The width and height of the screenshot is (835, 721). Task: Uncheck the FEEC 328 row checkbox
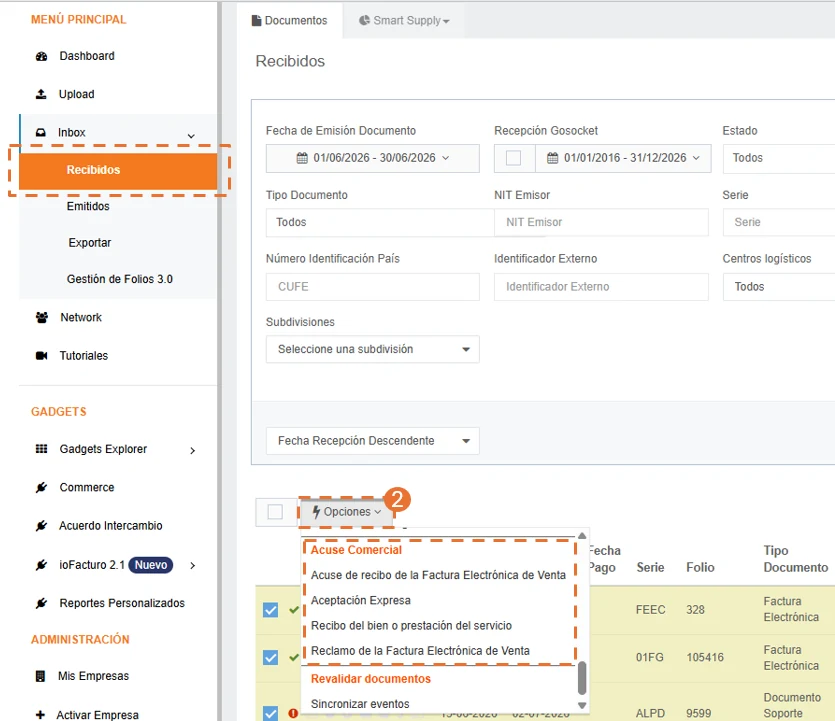(271, 610)
